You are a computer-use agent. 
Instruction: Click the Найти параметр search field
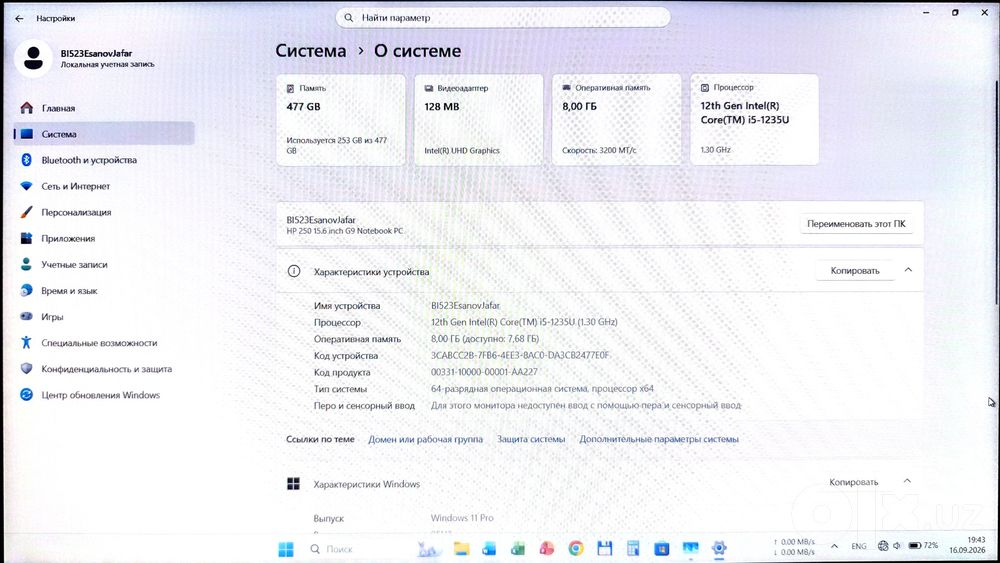503,18
